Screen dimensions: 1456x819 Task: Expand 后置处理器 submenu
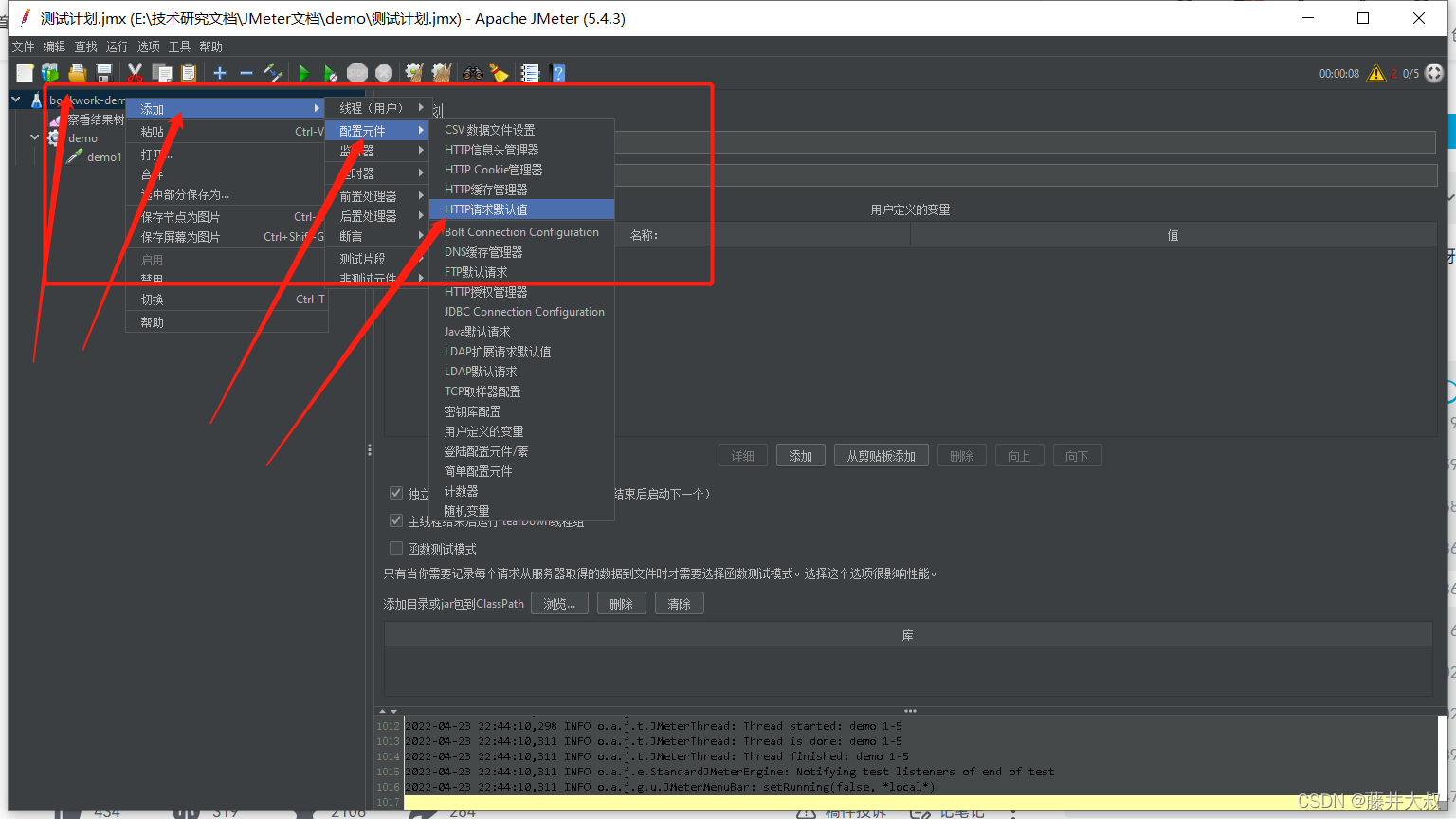(x=378, y=216)
